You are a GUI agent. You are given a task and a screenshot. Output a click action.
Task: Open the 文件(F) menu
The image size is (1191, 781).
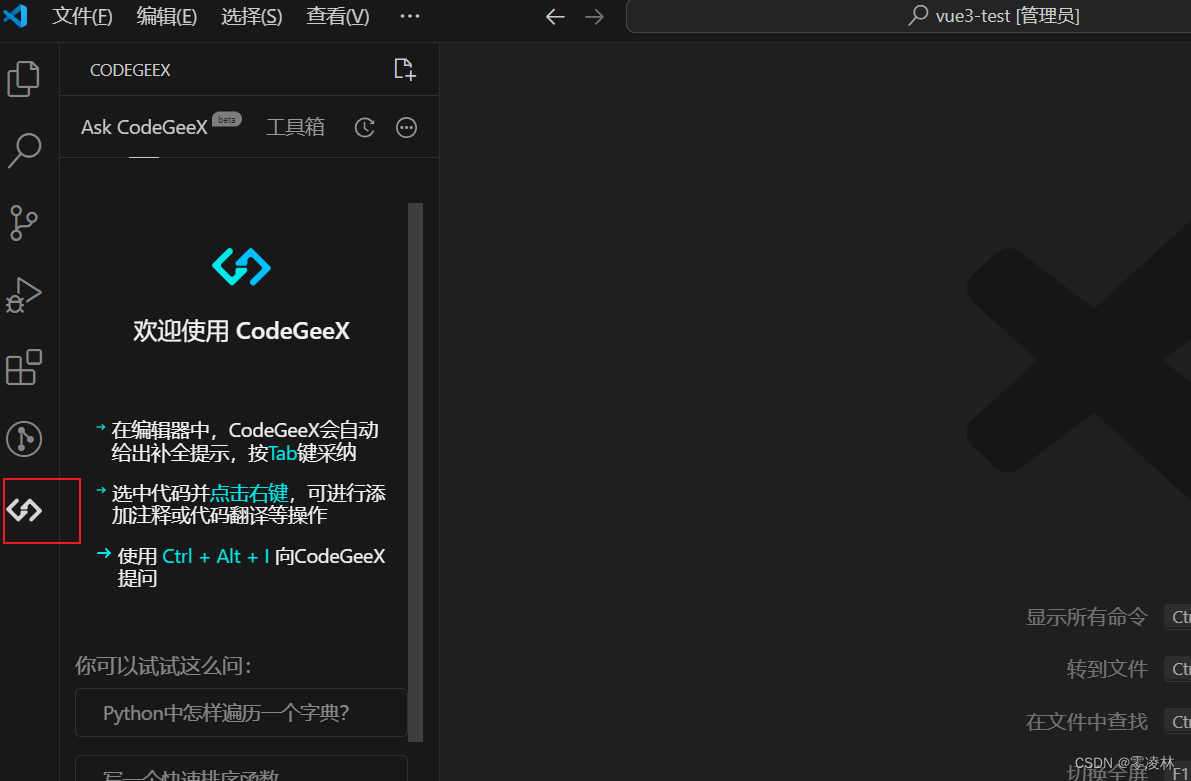(82, 16)
